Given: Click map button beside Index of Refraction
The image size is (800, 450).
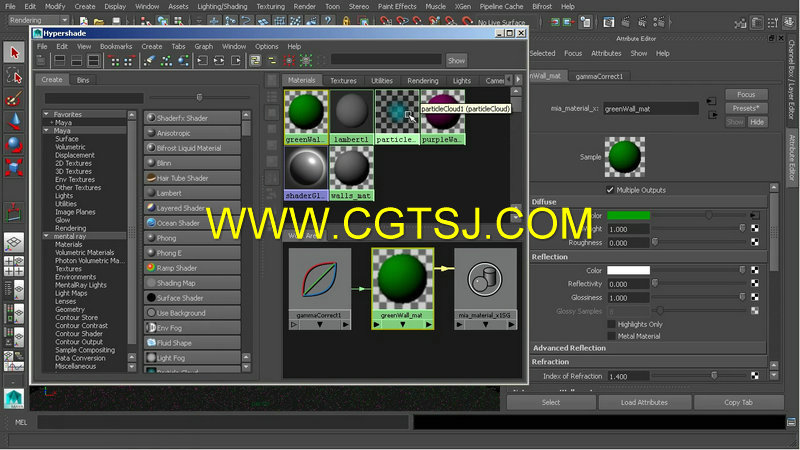Looking at the screenshot, I should pos(755,376).
